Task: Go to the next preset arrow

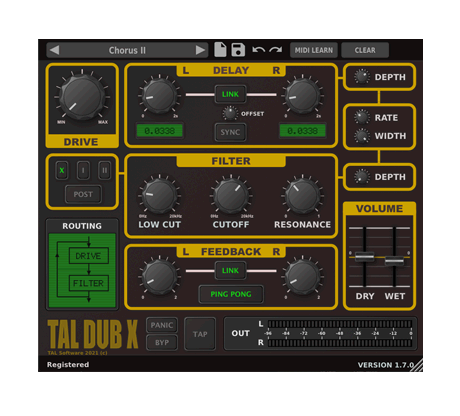Action: [200, 50]
